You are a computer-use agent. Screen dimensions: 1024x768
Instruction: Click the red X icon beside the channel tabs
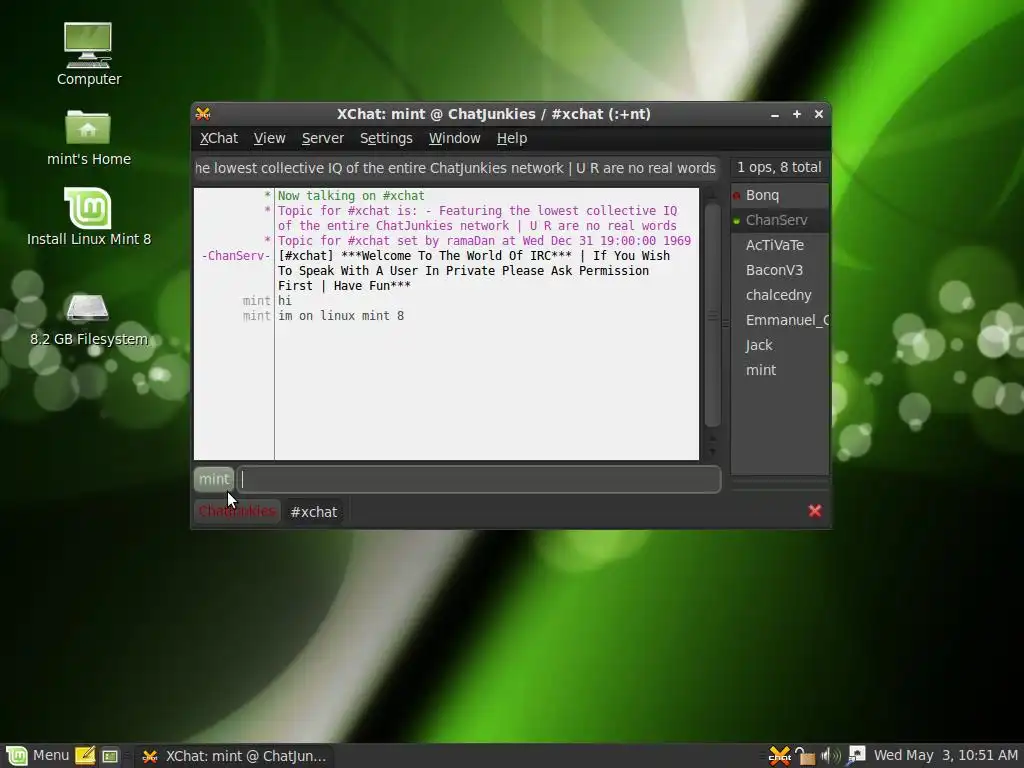coord(814,511)
